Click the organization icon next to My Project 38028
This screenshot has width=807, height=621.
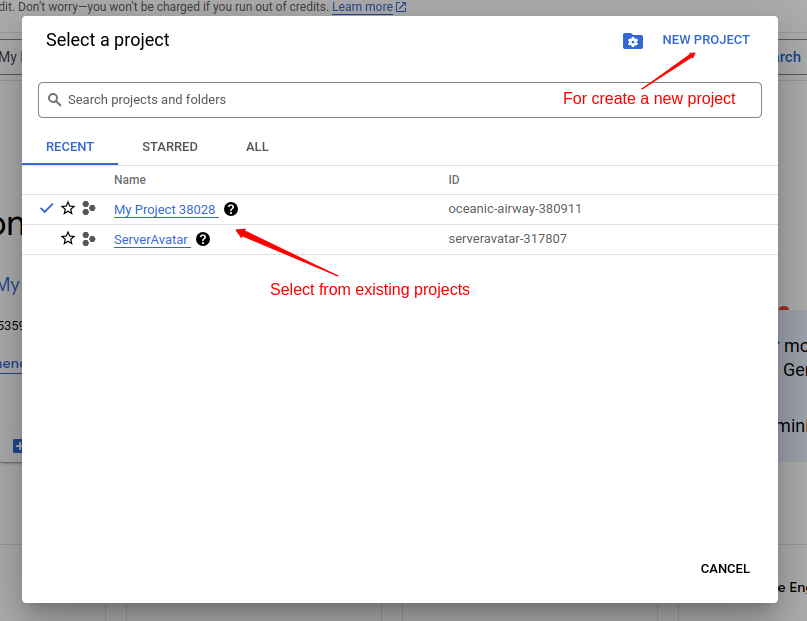point(88,208)
